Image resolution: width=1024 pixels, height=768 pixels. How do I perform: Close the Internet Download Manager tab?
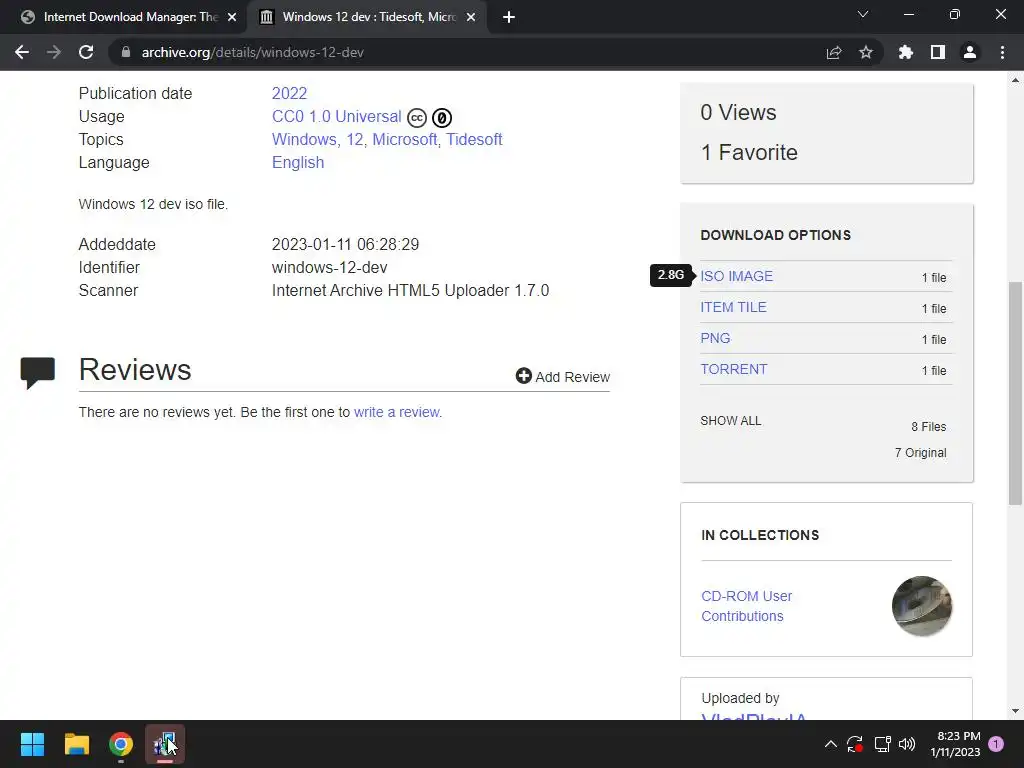coord(232,17)
